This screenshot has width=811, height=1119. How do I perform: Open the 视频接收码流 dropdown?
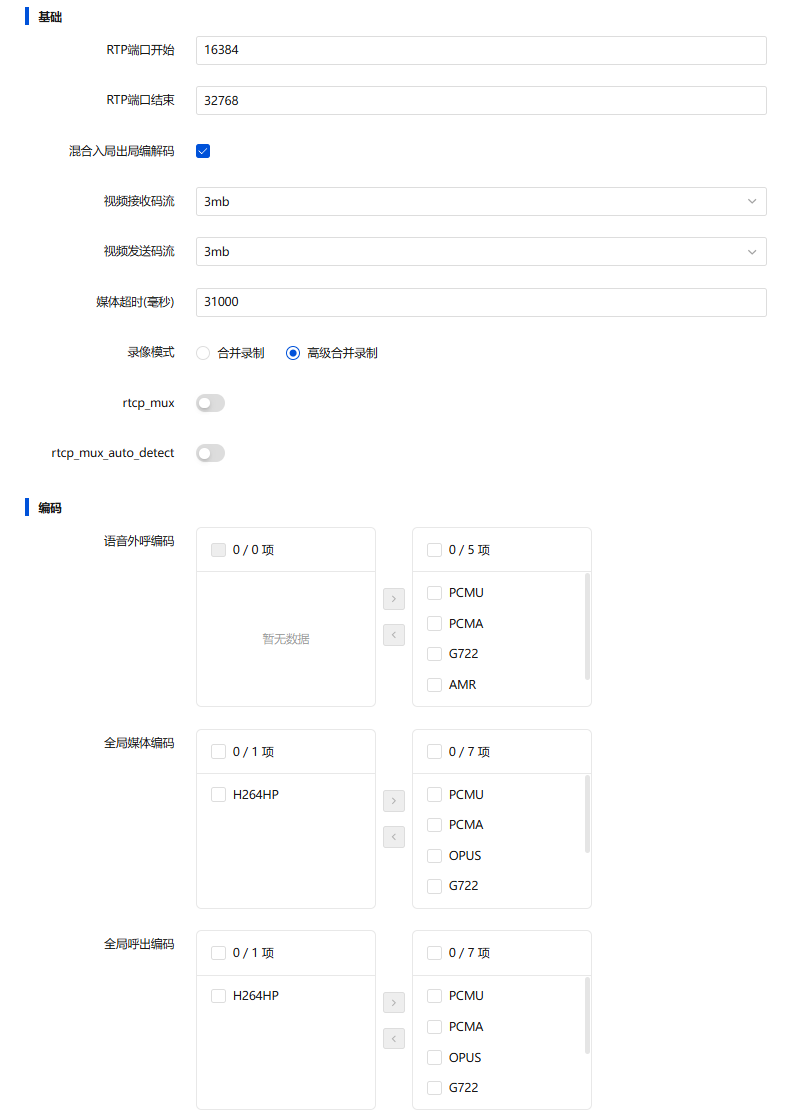481,202
